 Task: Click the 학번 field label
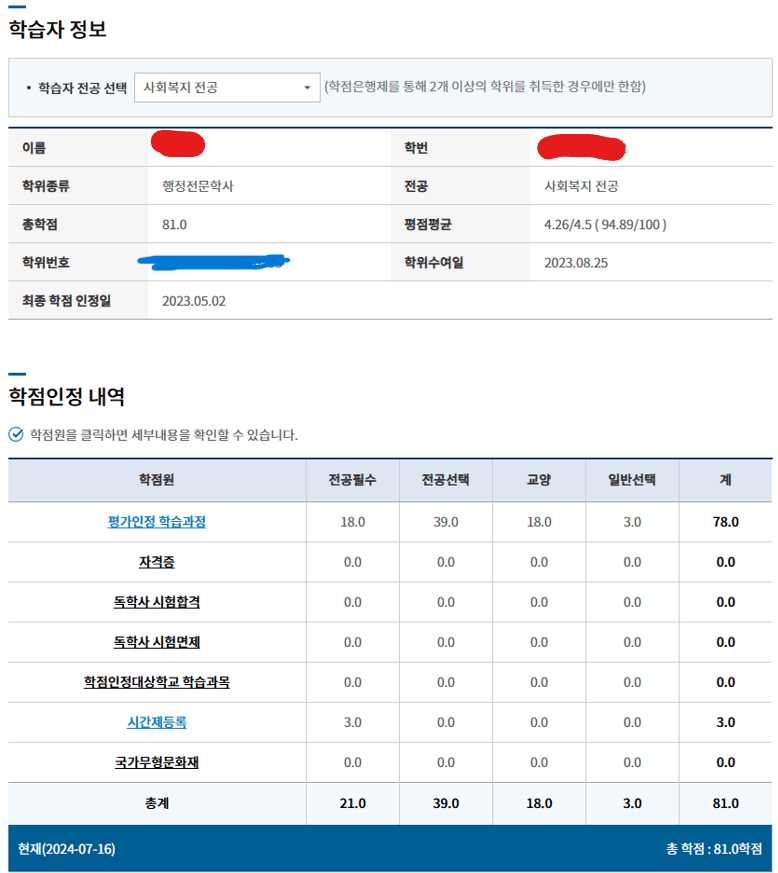(416, 148)
